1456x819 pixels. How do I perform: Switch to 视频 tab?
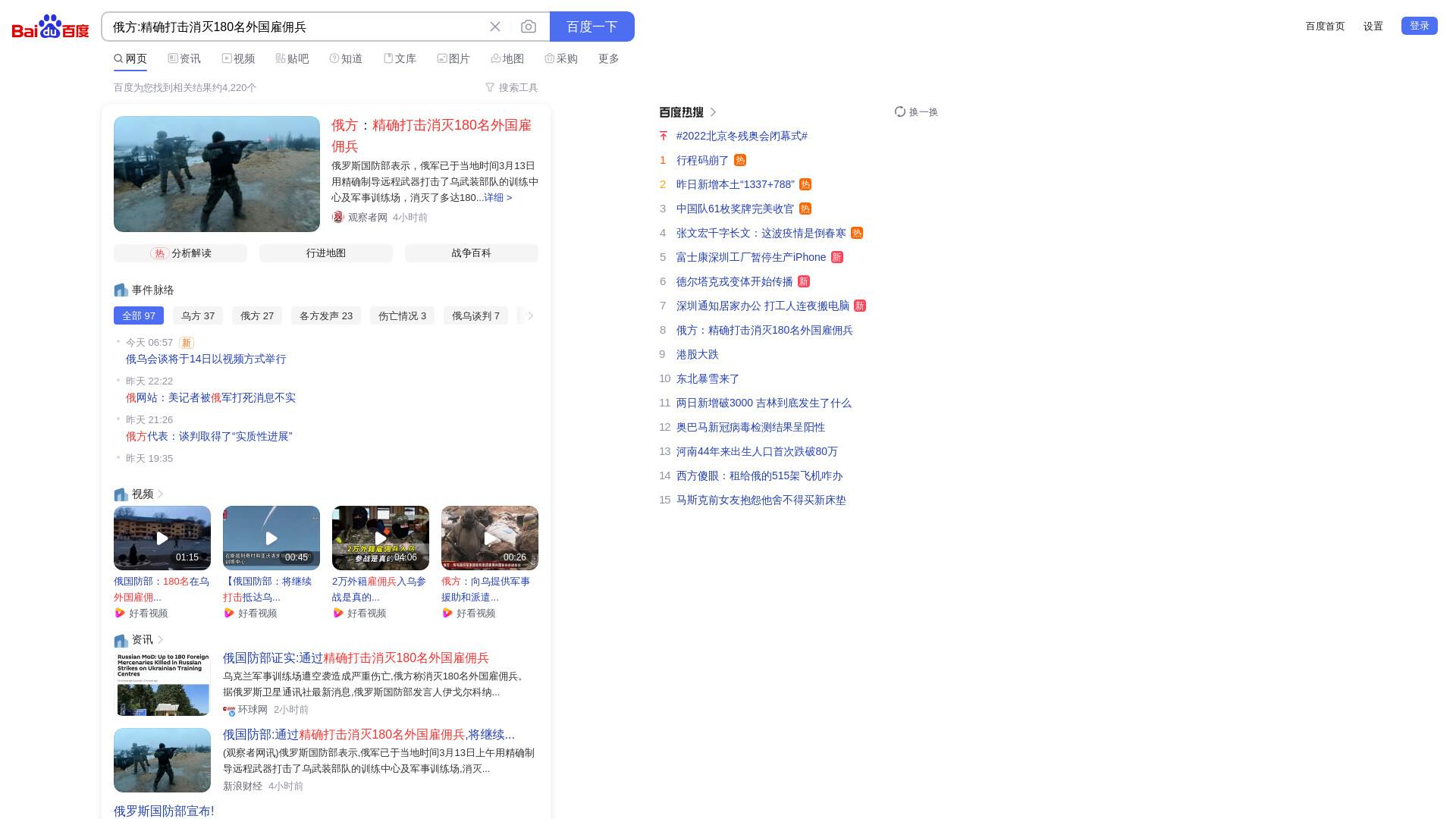[x=238, y=58]
